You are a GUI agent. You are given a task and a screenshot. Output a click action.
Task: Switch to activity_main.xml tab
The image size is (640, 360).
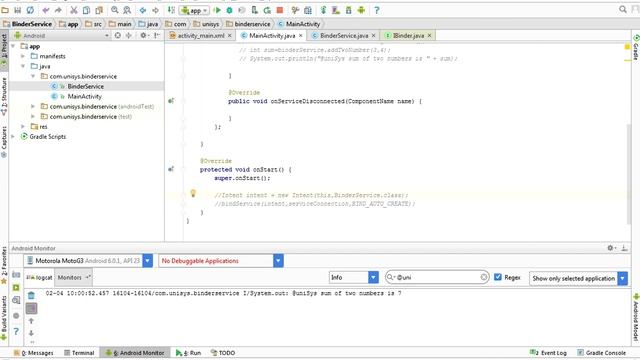coord(201,36)
